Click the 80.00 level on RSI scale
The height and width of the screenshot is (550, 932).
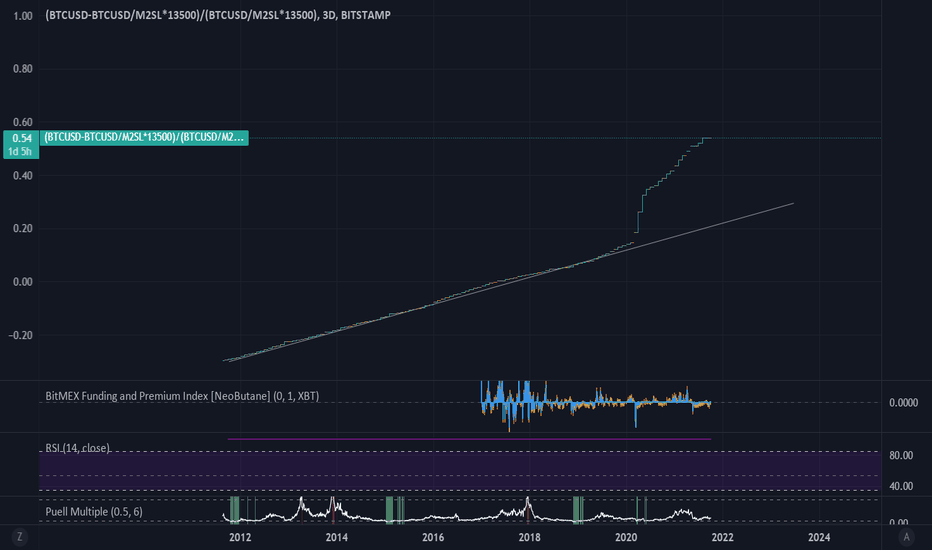(901, 455)
